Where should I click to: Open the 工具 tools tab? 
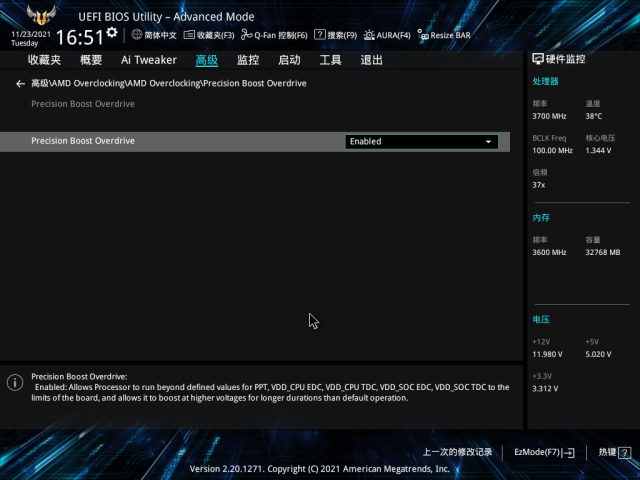click(330, 60)
